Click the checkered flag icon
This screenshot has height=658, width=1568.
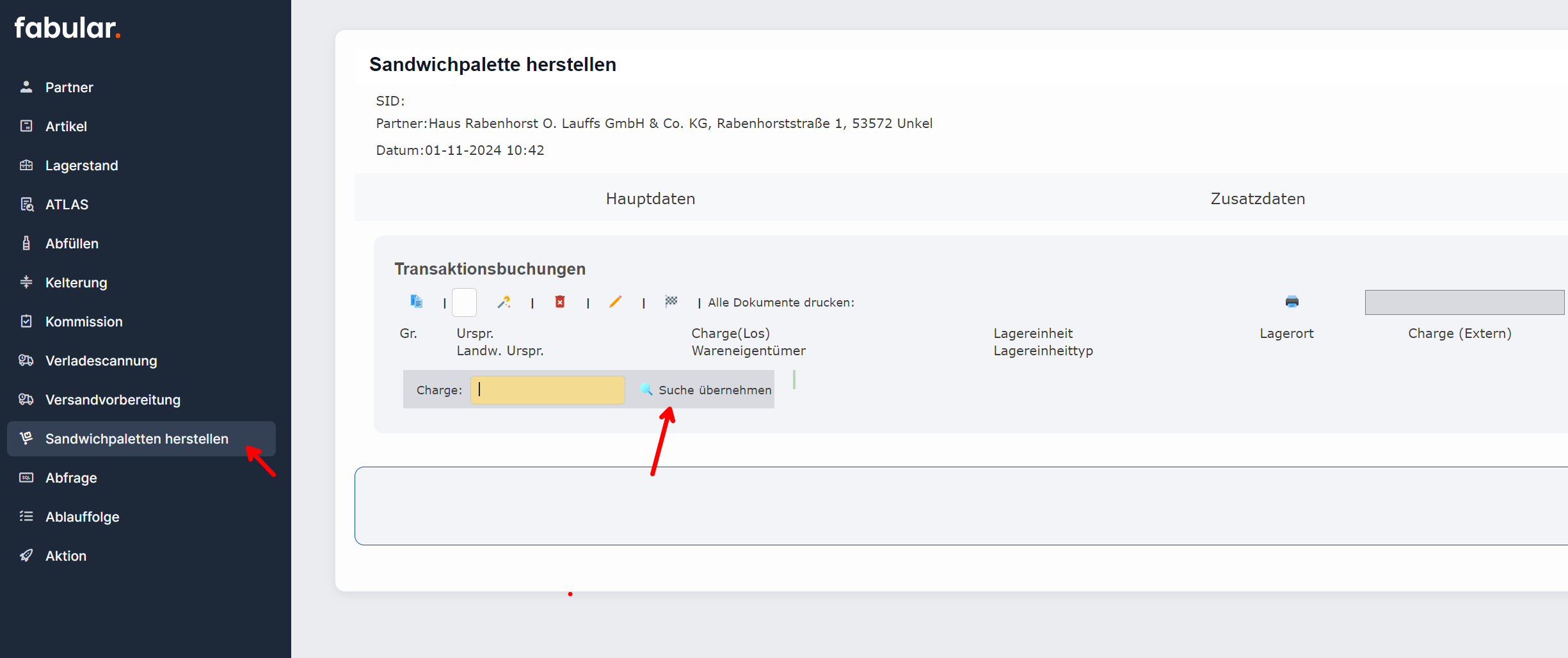pos(671,301)
